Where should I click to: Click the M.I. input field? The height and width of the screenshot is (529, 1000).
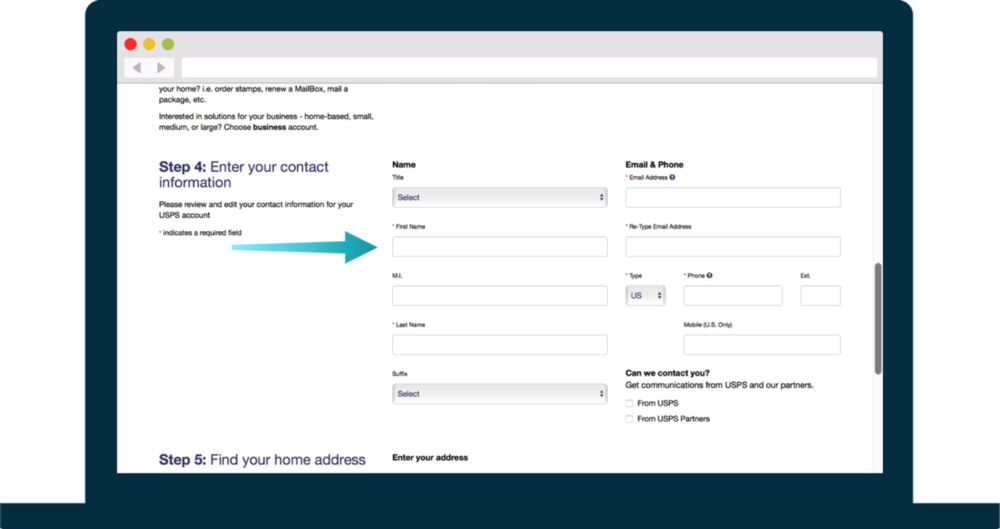(500, 296)
